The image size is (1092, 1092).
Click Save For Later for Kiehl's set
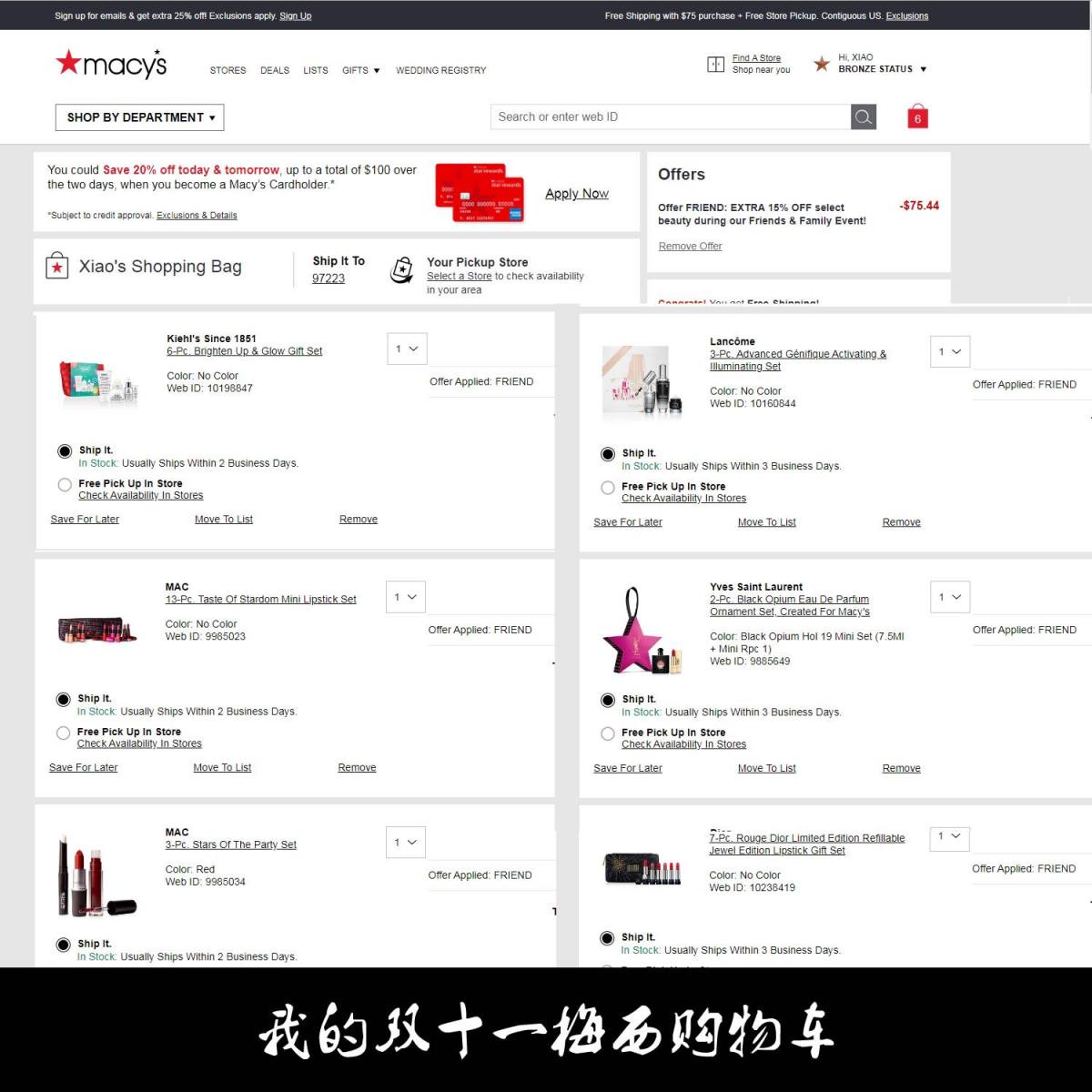click(85, 520)
